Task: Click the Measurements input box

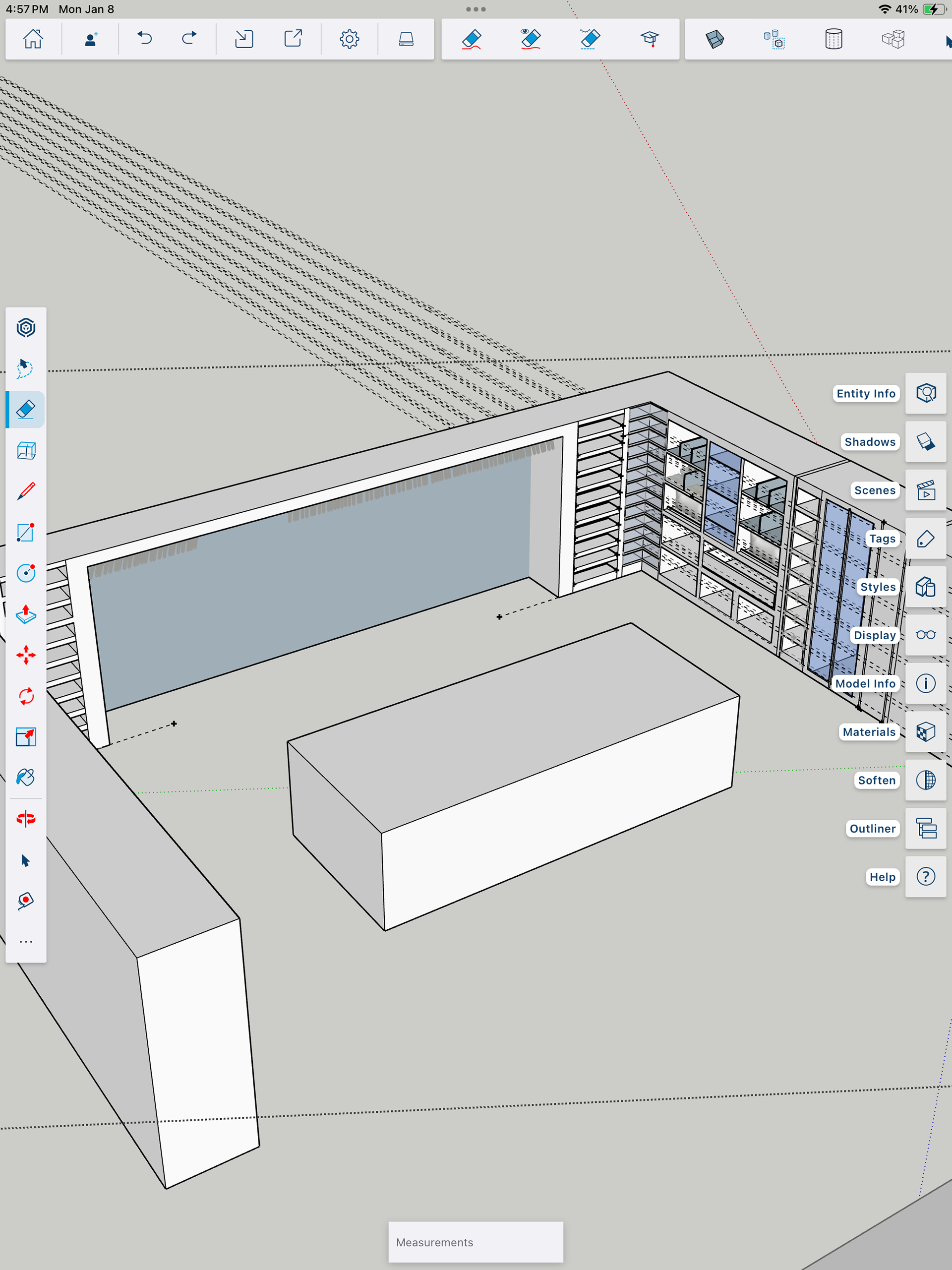Action: click(476, 1242)
